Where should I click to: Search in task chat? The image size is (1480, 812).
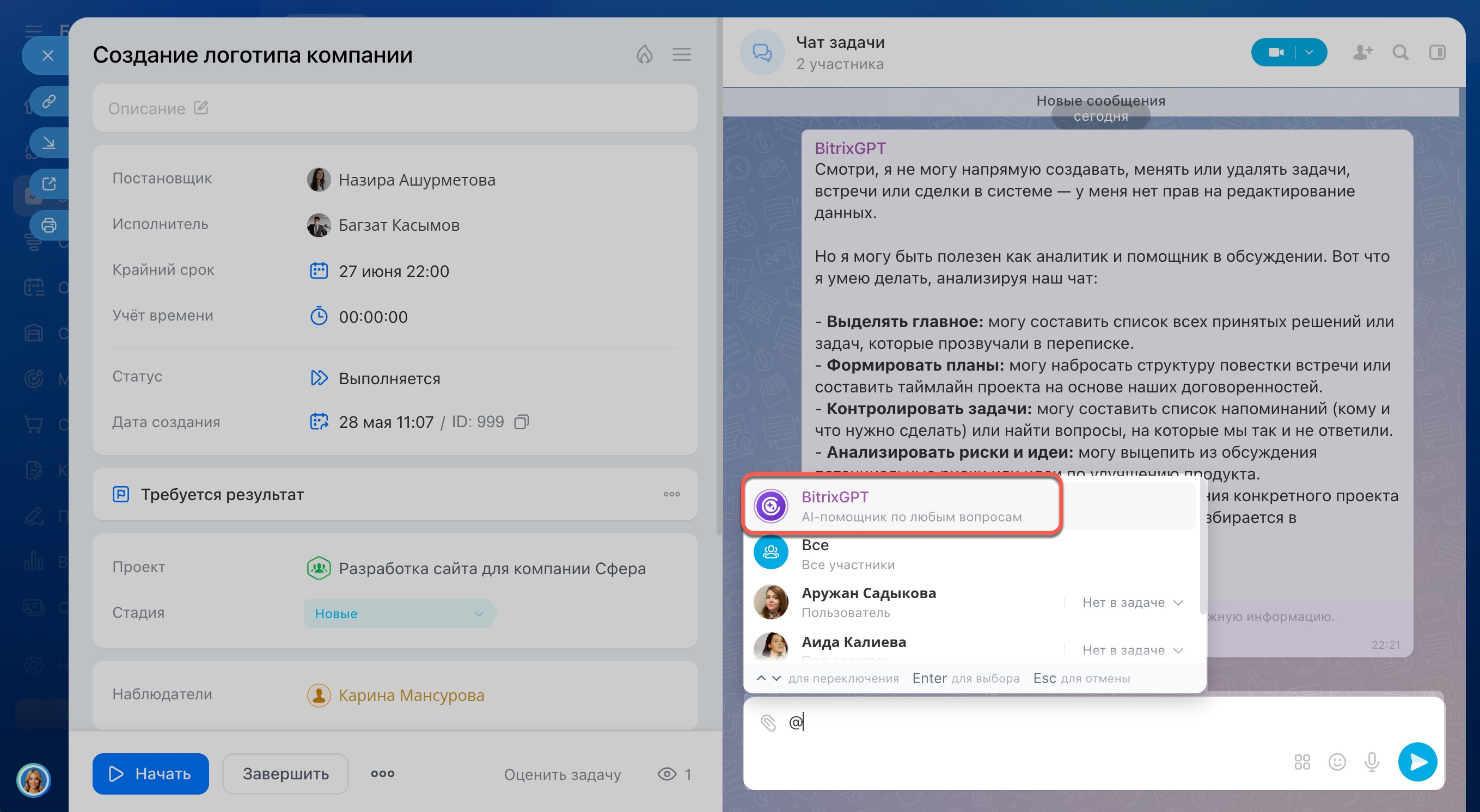tap(1400, 53)
